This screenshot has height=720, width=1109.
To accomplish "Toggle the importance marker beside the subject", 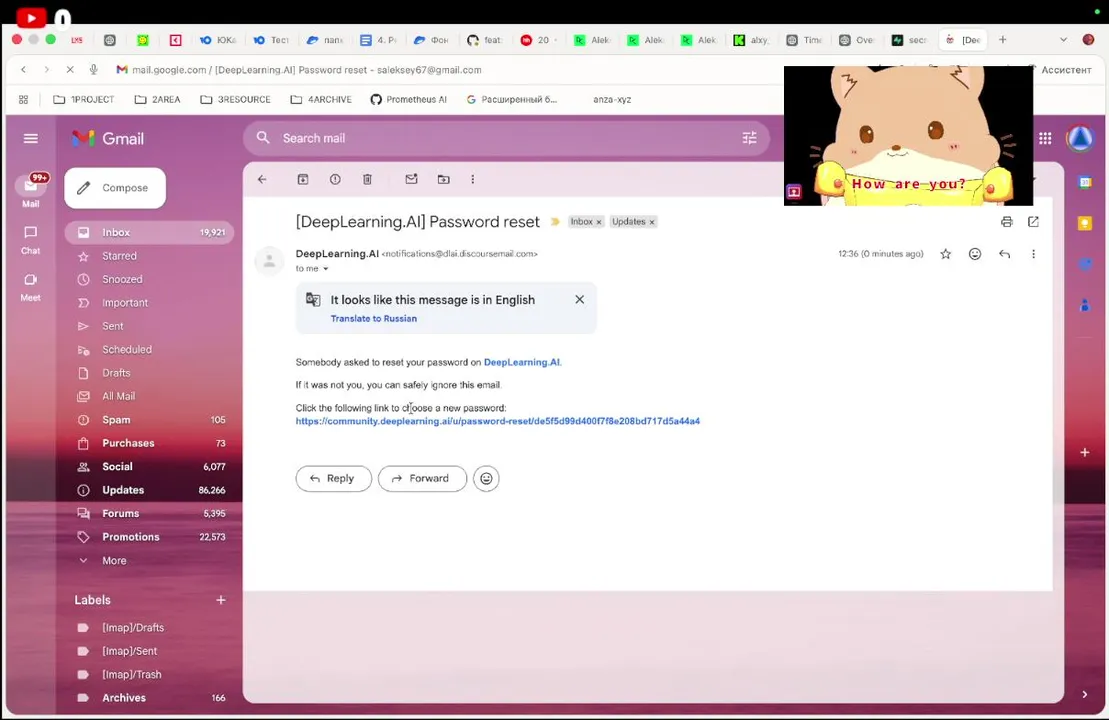I will [x=555, y=222].
